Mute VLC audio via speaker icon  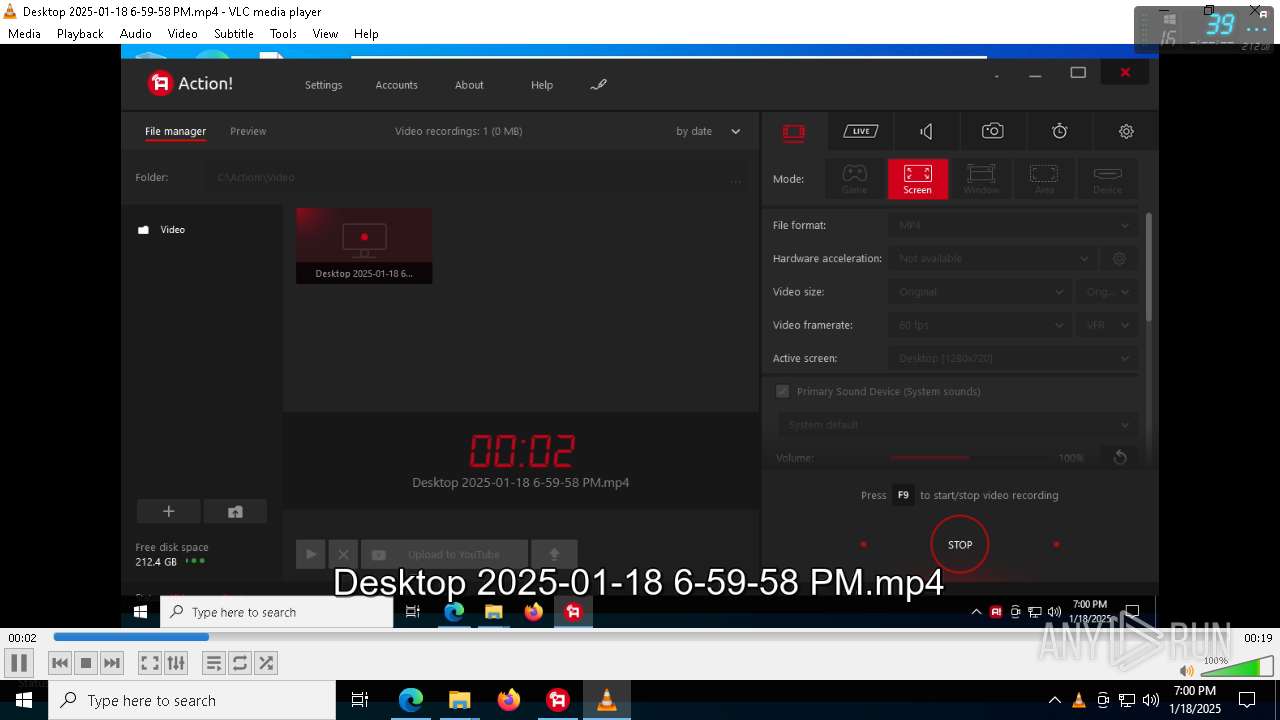pyautogui.click(x=1187, y=671)
